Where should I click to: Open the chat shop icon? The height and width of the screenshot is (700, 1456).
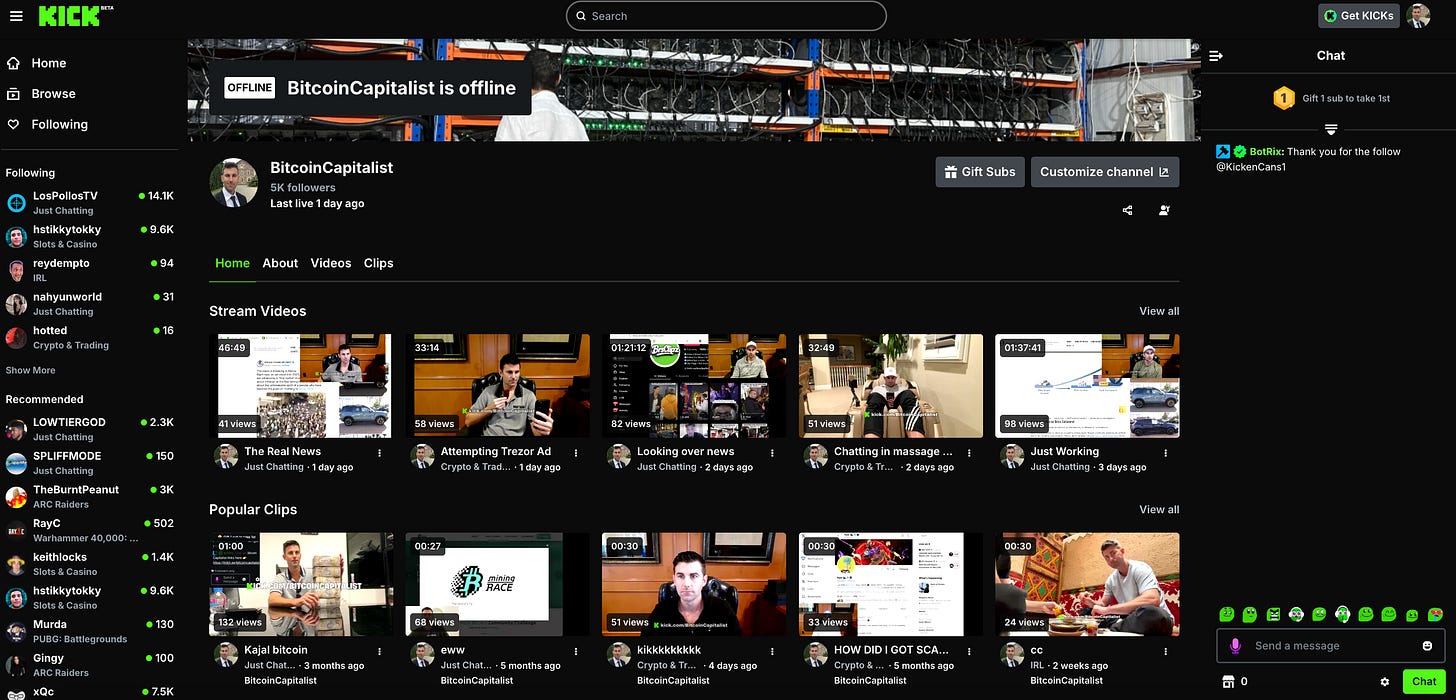pos(1228,682)
